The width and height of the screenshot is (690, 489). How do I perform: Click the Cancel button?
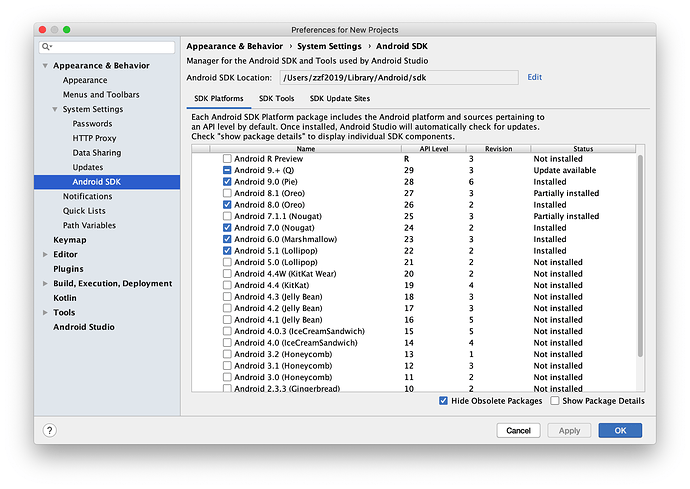tap(518, 430)
